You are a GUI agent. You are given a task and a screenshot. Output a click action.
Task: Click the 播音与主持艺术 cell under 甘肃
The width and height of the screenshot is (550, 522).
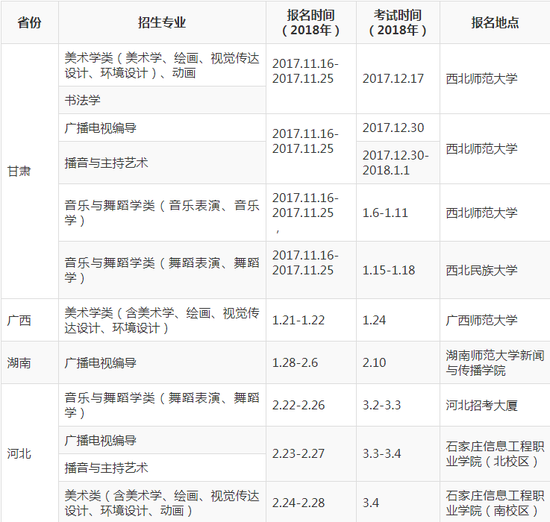click(162, 163)
